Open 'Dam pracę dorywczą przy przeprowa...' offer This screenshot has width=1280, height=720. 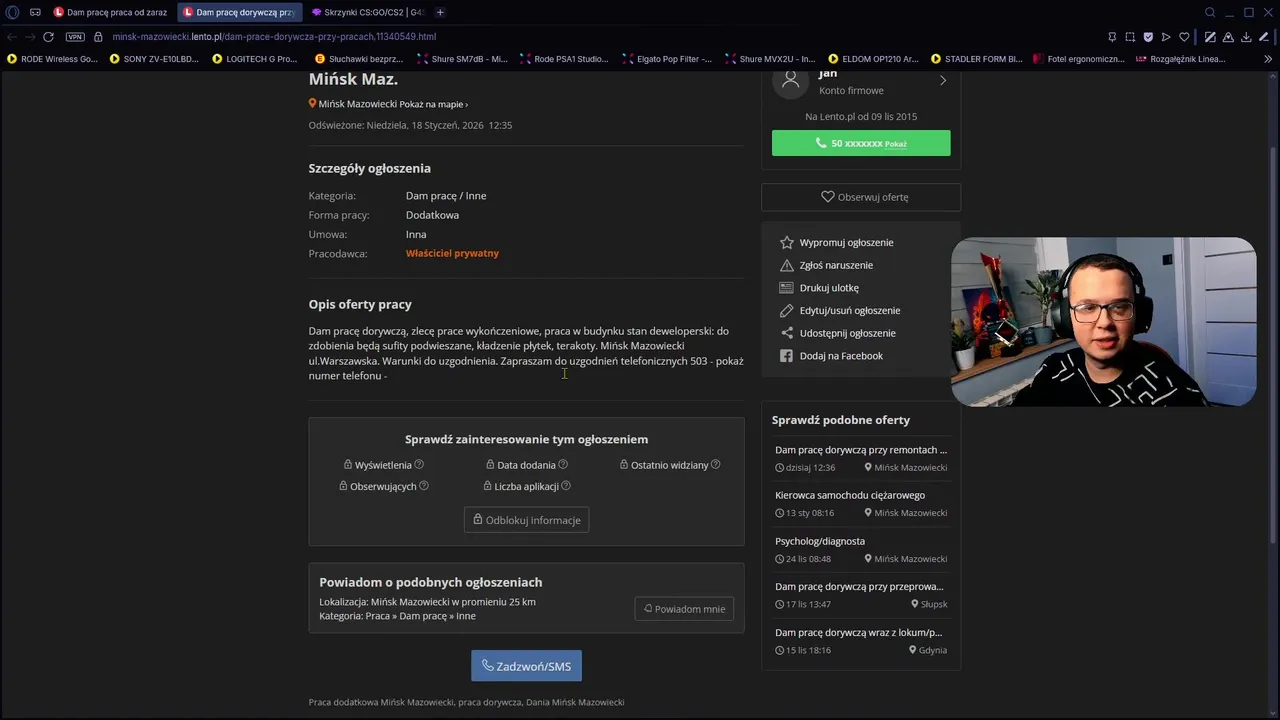pos(859,587)
